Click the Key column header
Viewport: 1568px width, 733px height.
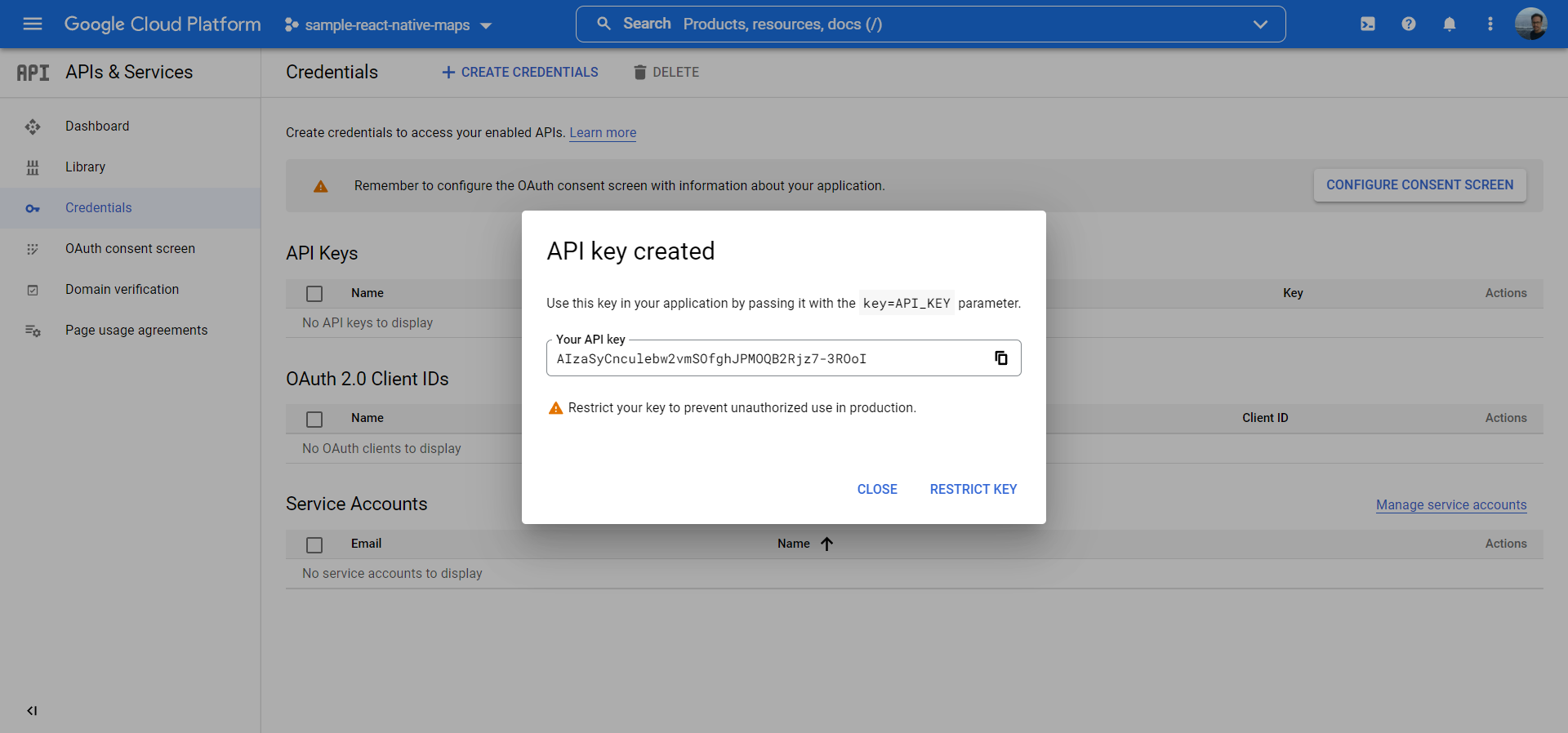click(1293, 293)
